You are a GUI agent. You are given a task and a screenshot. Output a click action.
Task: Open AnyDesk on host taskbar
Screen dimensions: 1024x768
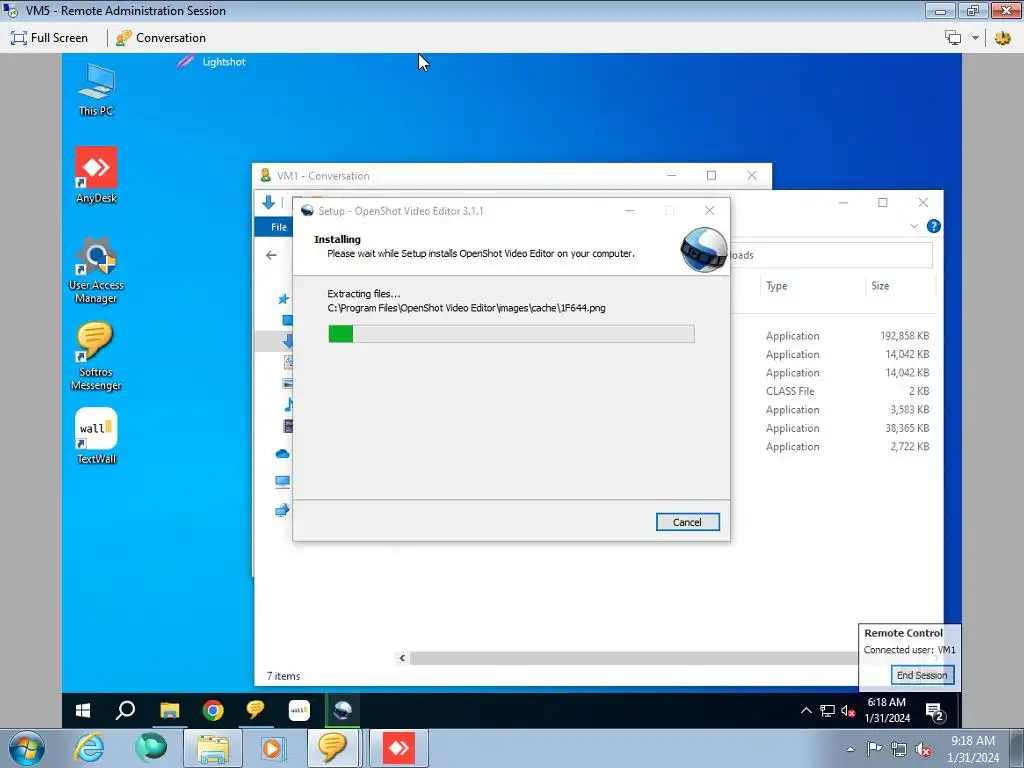399,748
